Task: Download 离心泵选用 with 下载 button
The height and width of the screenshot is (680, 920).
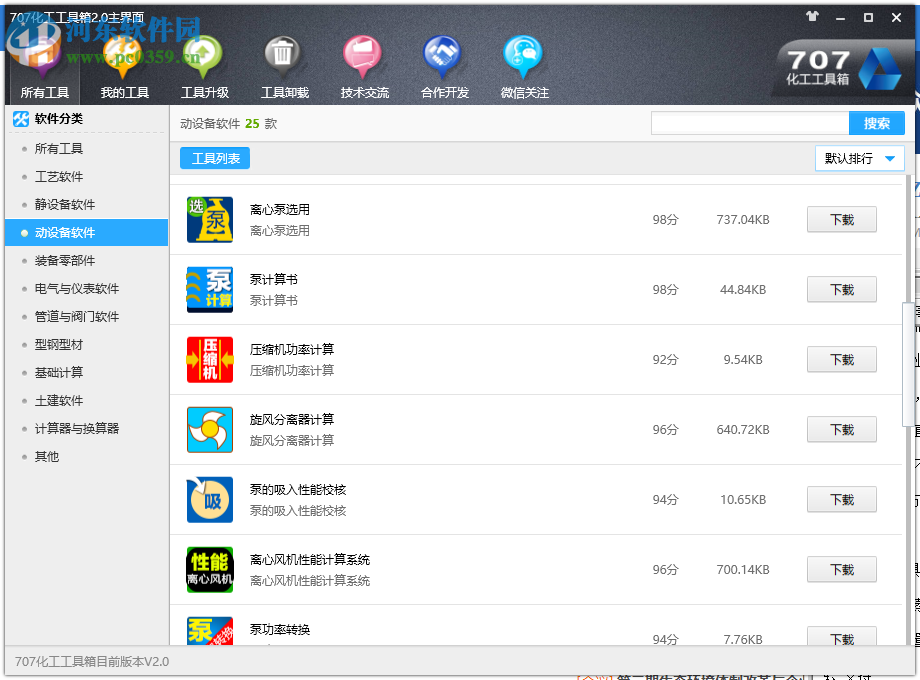Action: [841, 219]
